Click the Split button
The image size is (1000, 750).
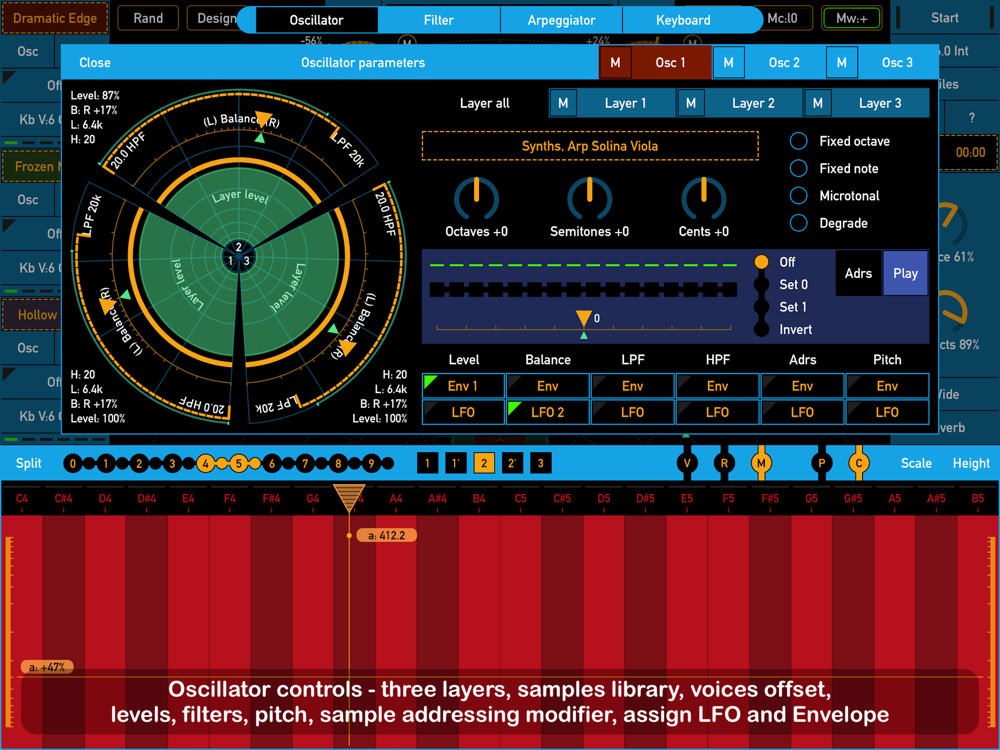tap(29, 463)
